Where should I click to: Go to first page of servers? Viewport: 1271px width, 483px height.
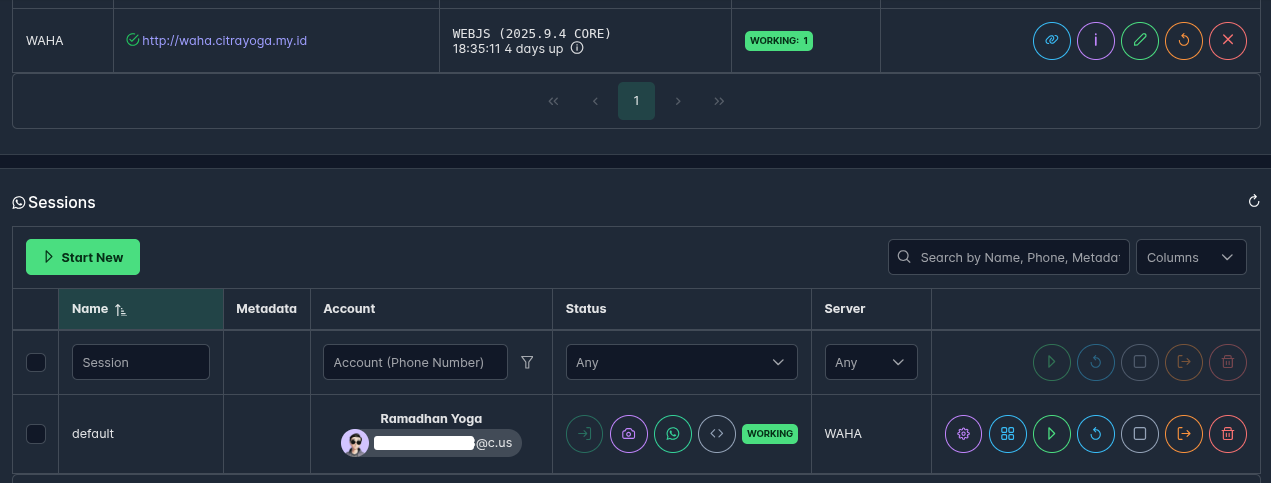click(554, 101)
